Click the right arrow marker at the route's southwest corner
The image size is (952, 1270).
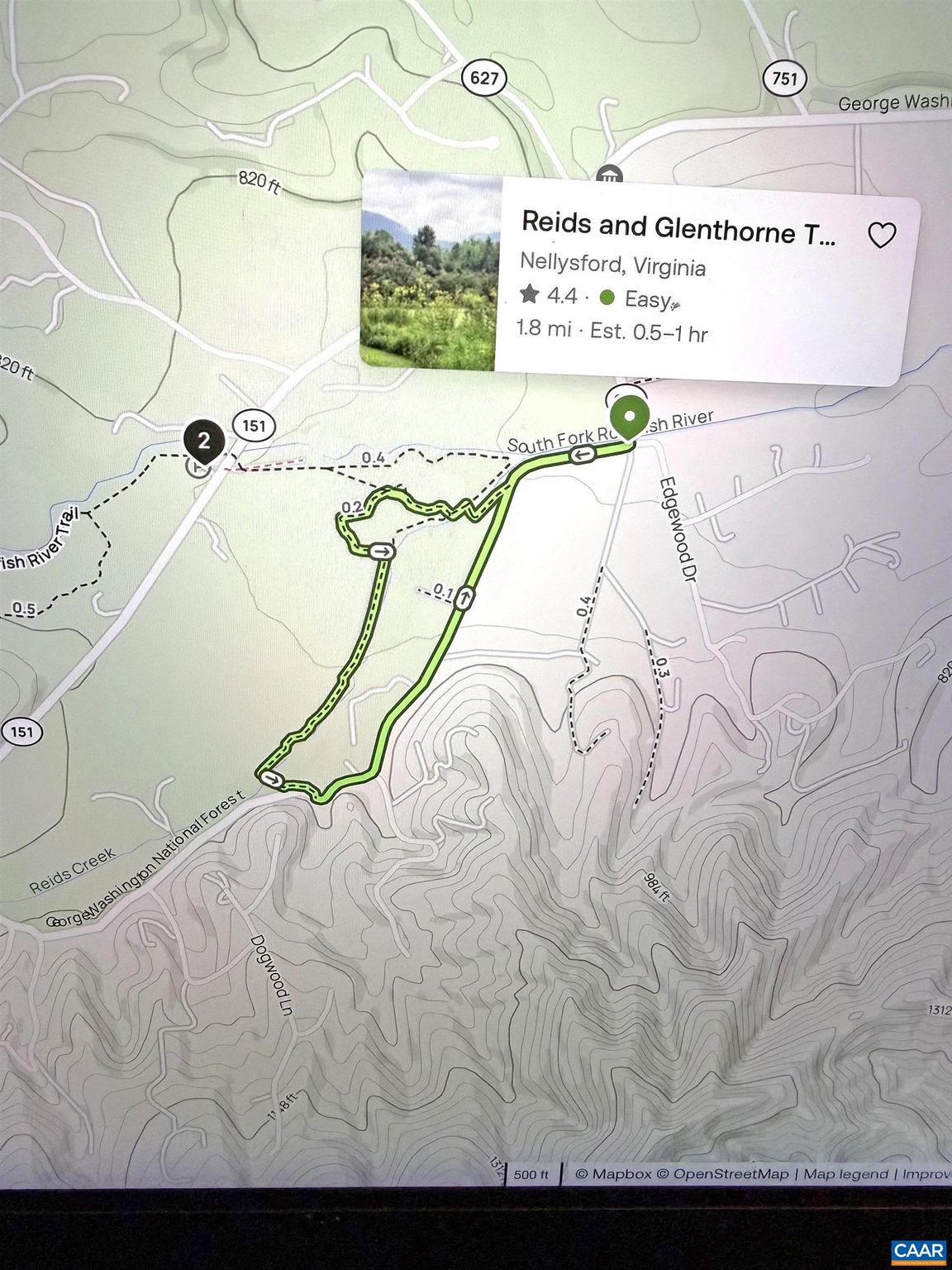[272, 779]
